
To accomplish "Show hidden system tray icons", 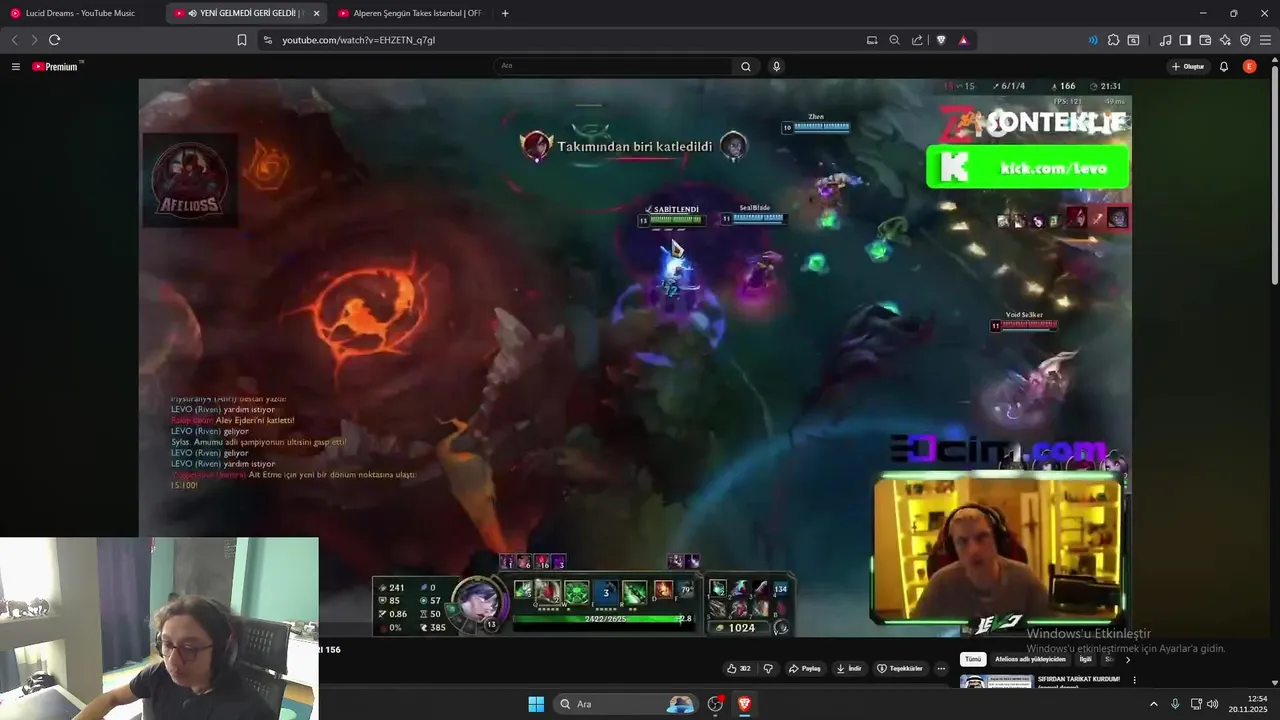I will point(1153,704).
